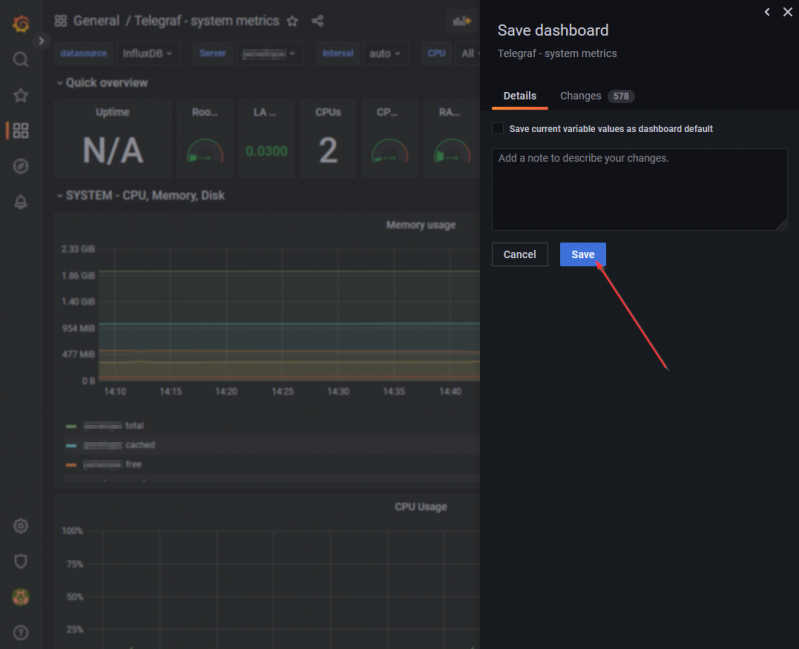The width and height of the screenshot is (799, 649).
Task: Open the search dashboards icon in sidebar
Action: pos(20,59)
